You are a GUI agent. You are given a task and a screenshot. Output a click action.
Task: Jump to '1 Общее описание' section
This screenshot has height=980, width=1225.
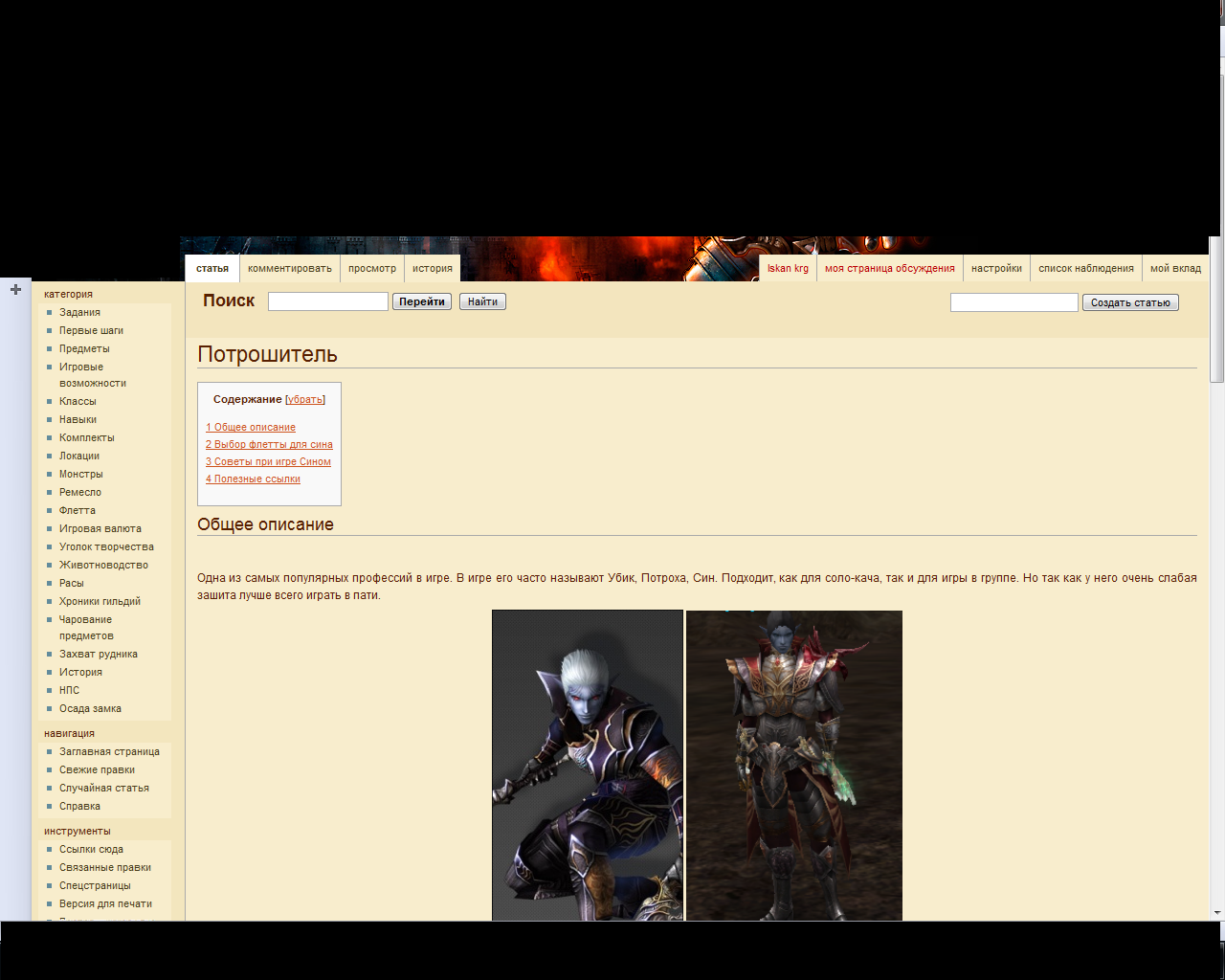point(251,427)
